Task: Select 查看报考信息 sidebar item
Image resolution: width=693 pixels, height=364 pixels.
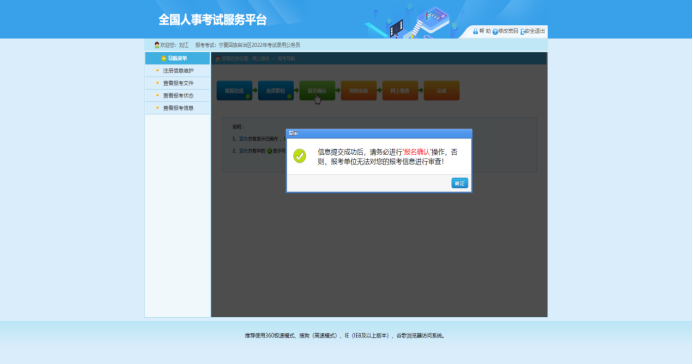Action: 178,108
